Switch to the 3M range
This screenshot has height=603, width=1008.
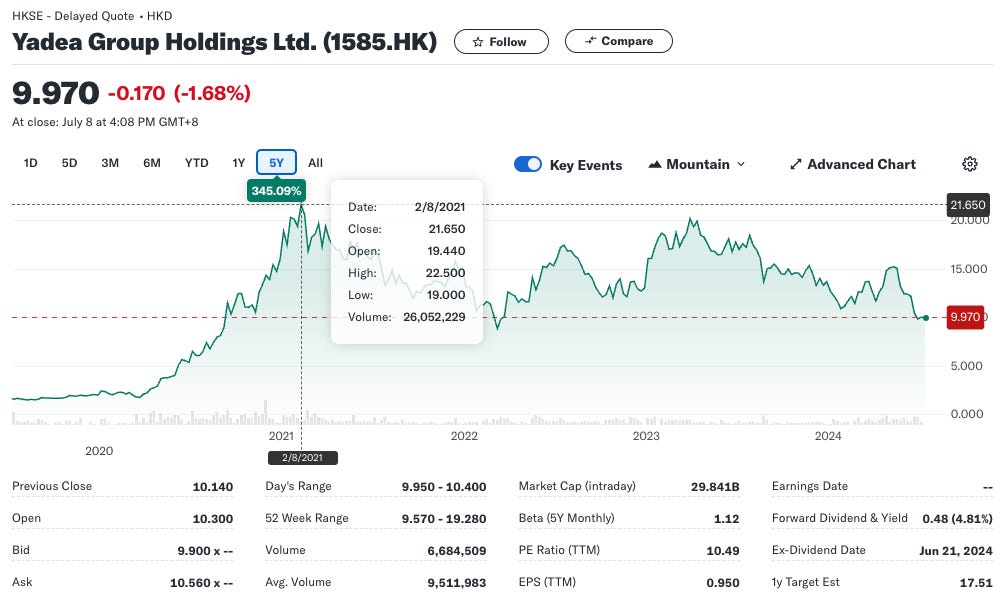(110, 163)
